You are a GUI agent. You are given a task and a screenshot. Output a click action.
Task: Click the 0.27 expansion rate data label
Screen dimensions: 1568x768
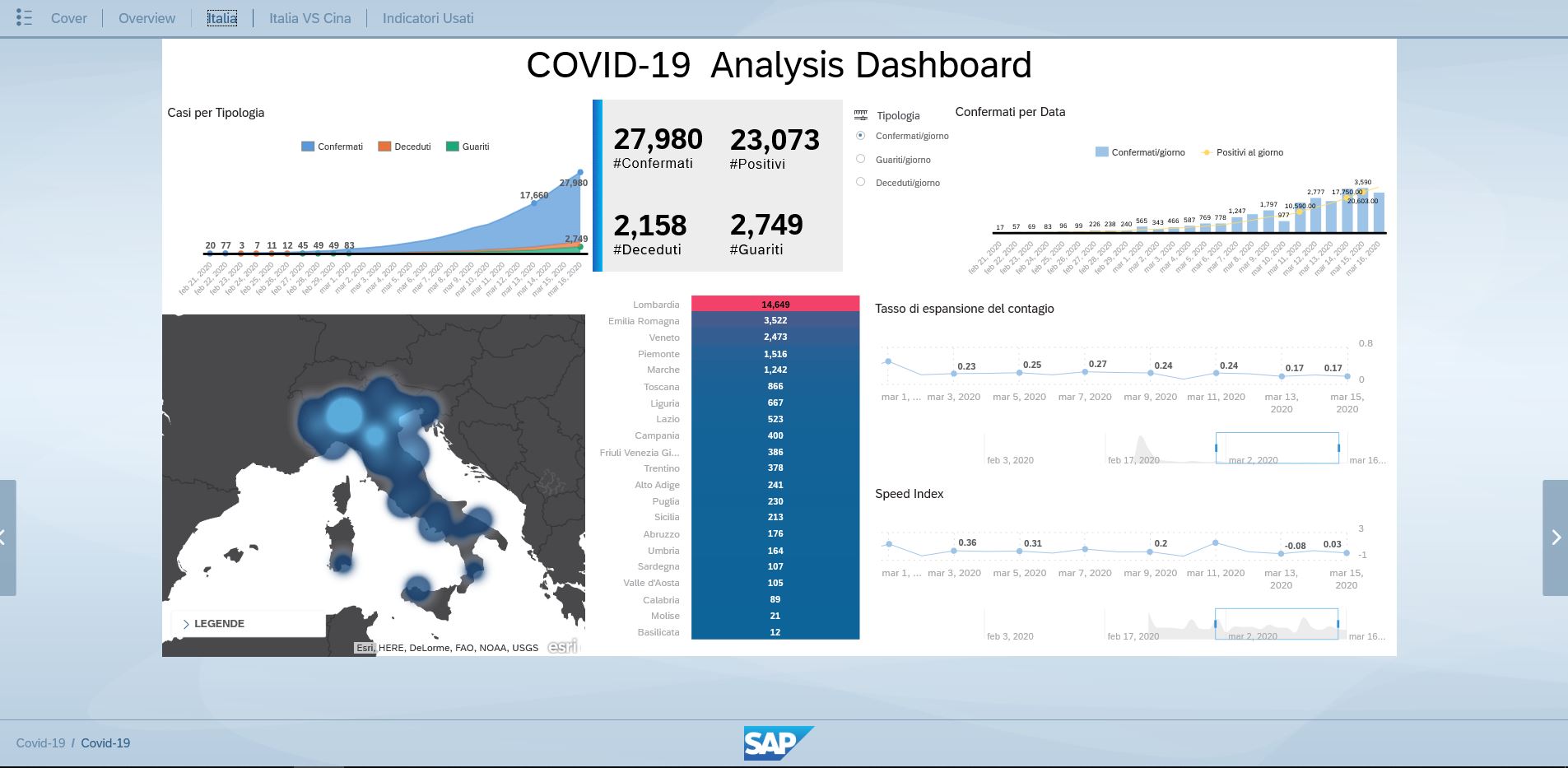[x=1097, y=364]
